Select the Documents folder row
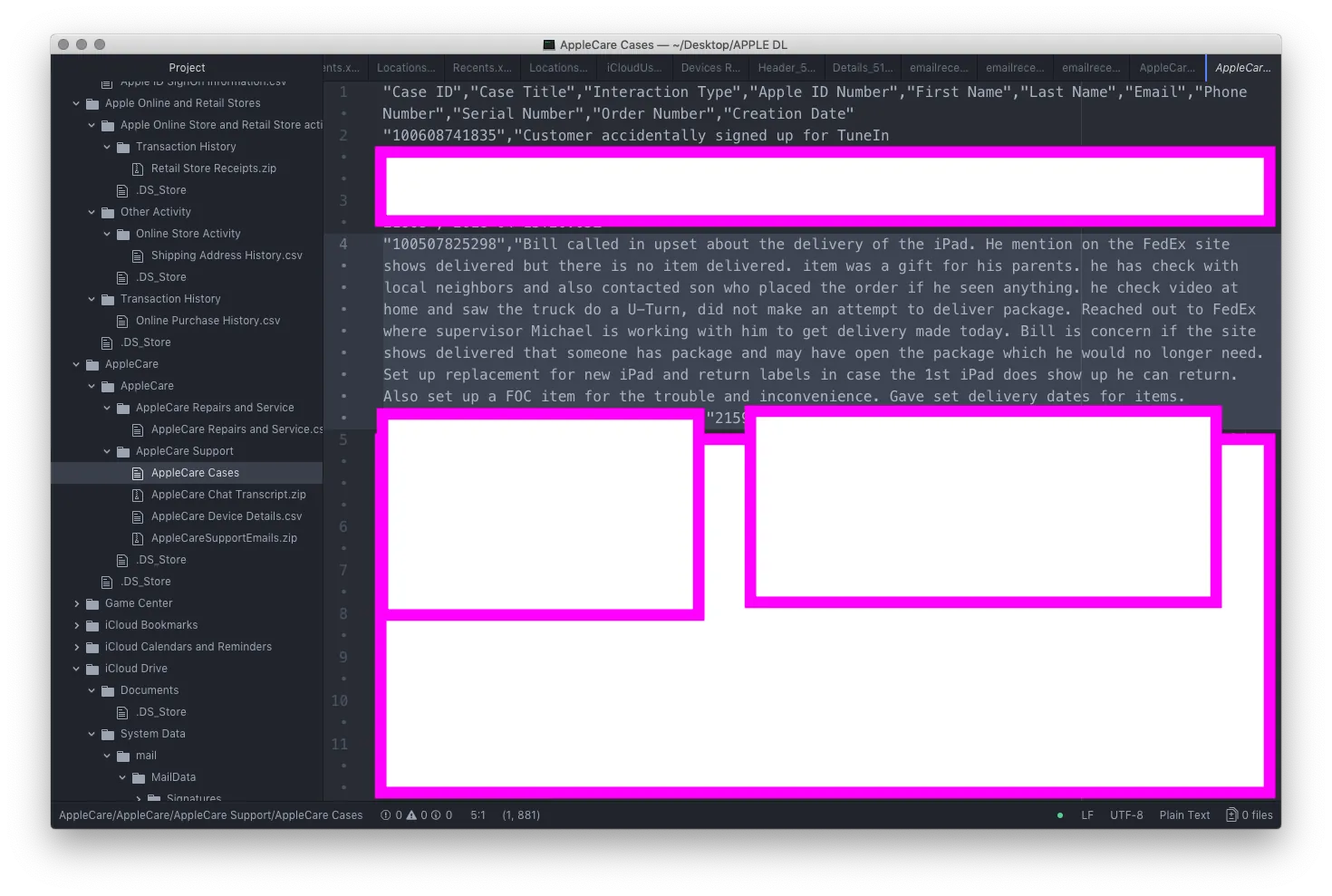 pos(187,690)
